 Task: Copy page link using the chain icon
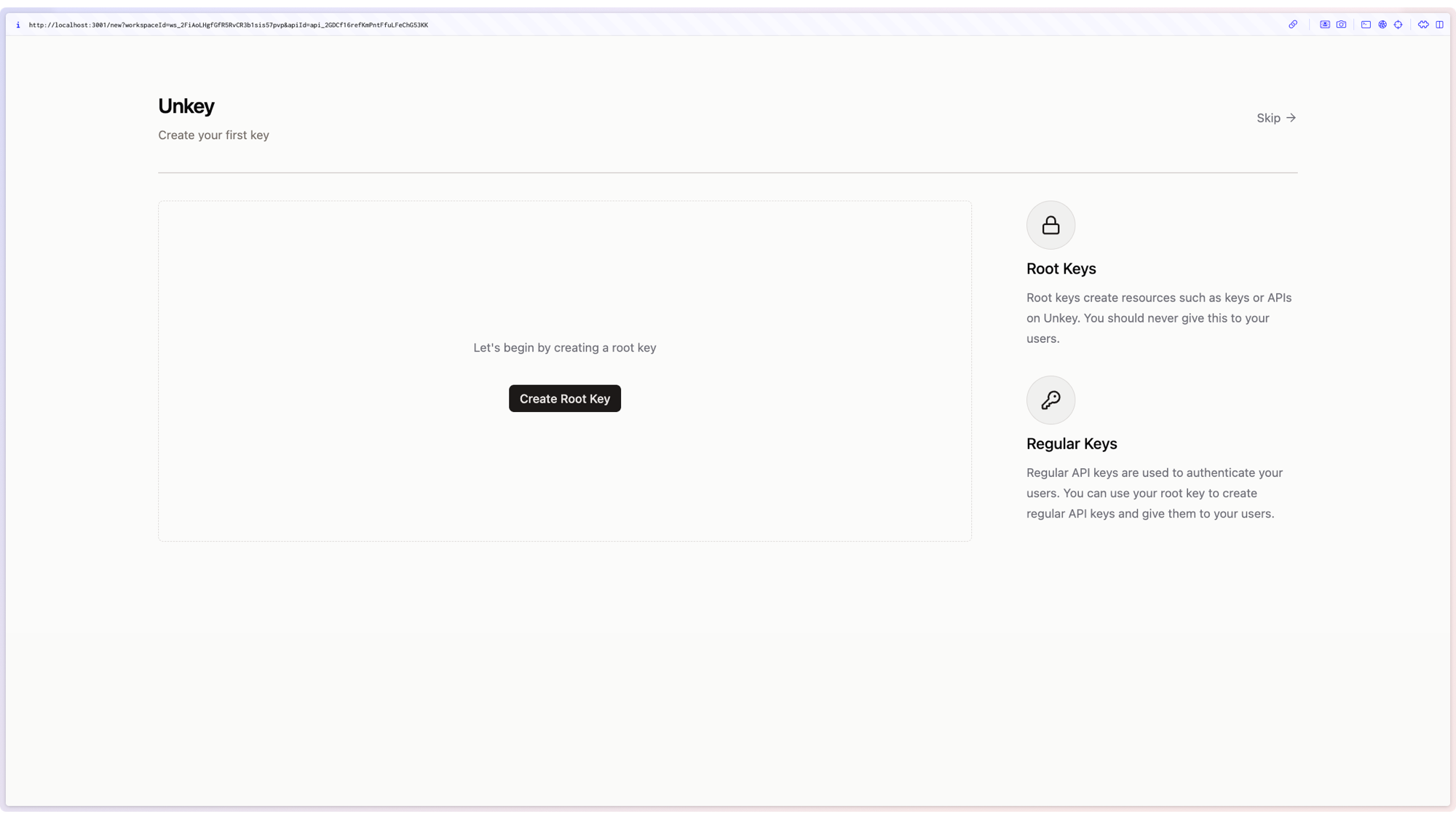click(x=1293, y=25)
